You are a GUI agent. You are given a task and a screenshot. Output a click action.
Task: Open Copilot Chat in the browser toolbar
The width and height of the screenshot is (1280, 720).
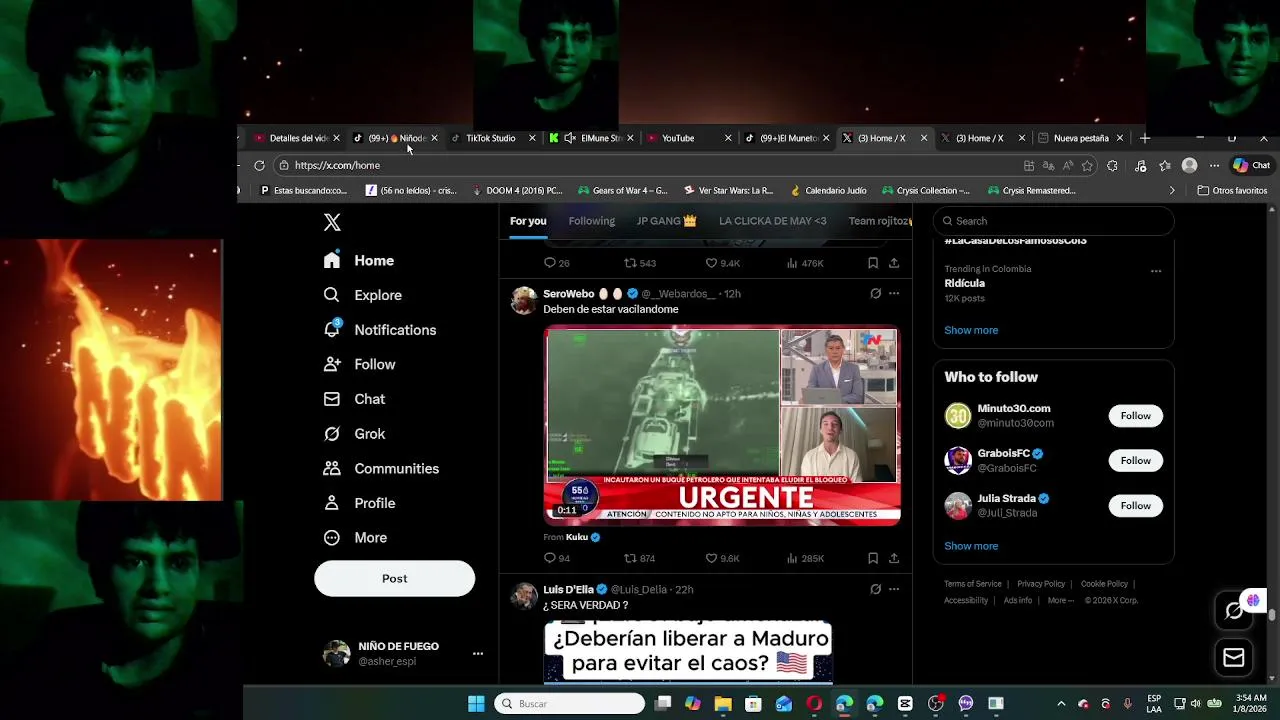pos(1251,166)
